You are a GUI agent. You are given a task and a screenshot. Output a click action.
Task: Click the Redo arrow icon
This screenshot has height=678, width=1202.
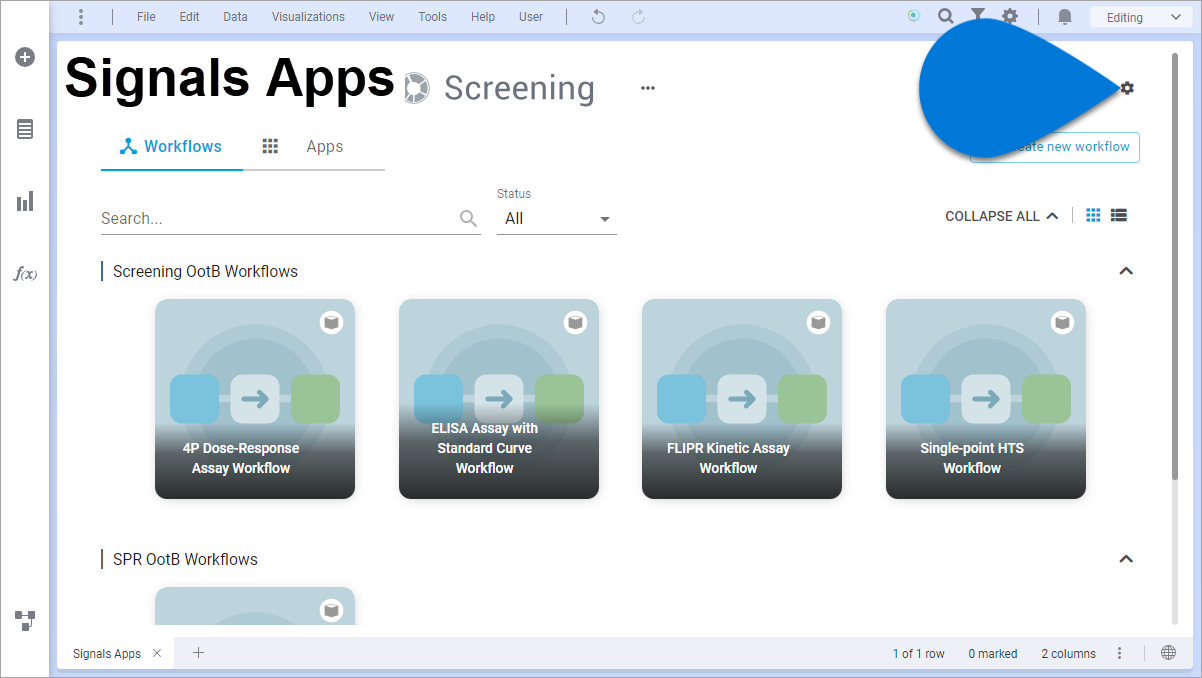638,17
